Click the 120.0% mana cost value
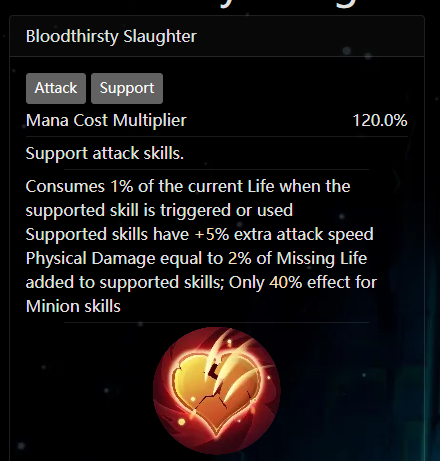440x461 pixels. pos(380,120)
